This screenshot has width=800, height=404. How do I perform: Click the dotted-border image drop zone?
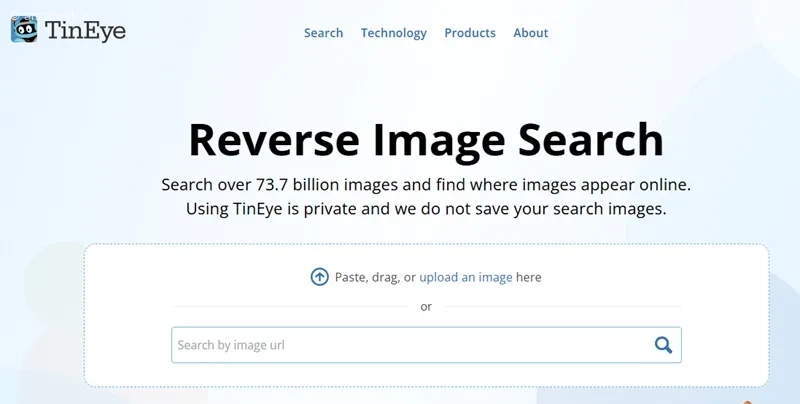point(427,315)
